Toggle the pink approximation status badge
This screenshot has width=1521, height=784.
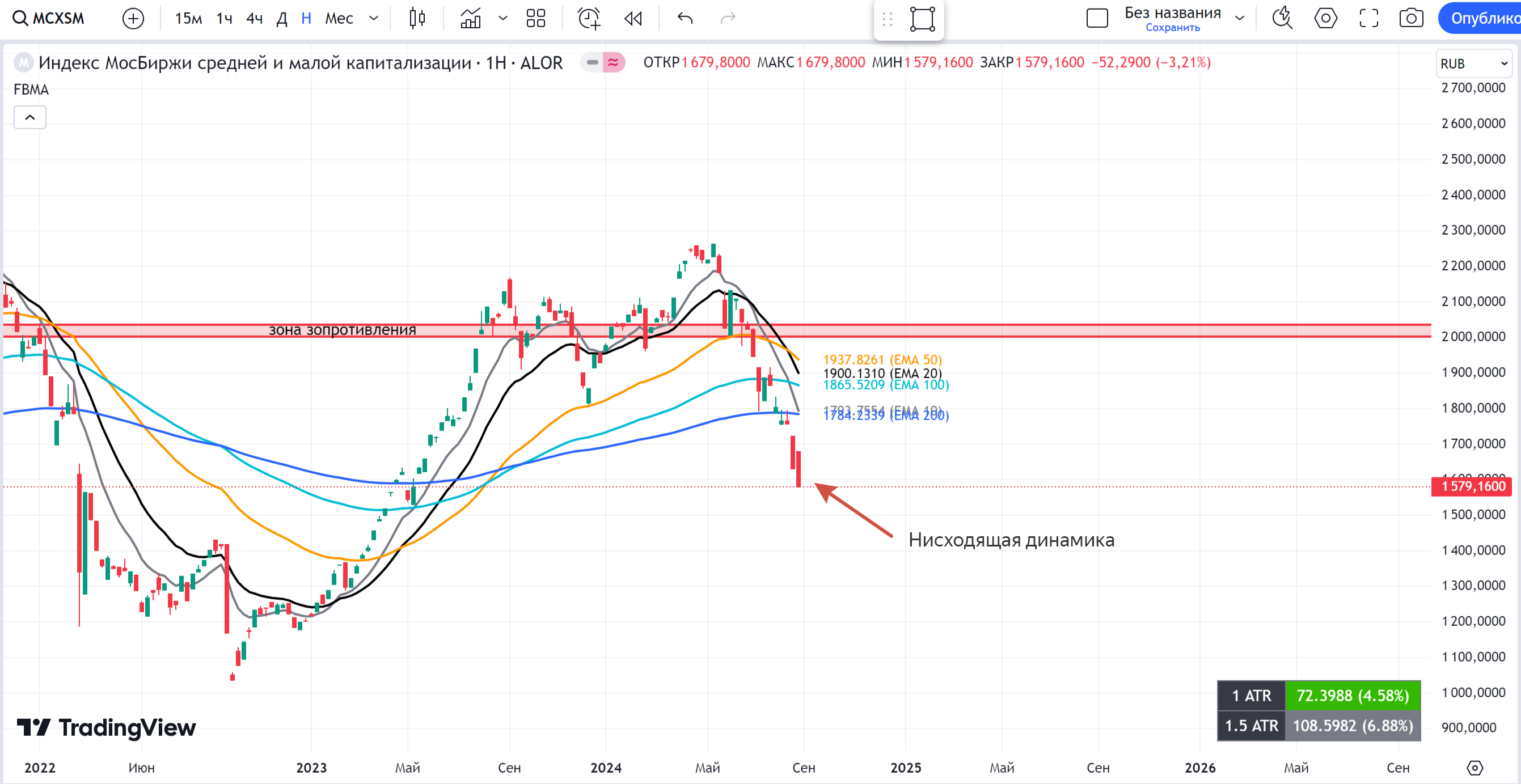point(614,62)
